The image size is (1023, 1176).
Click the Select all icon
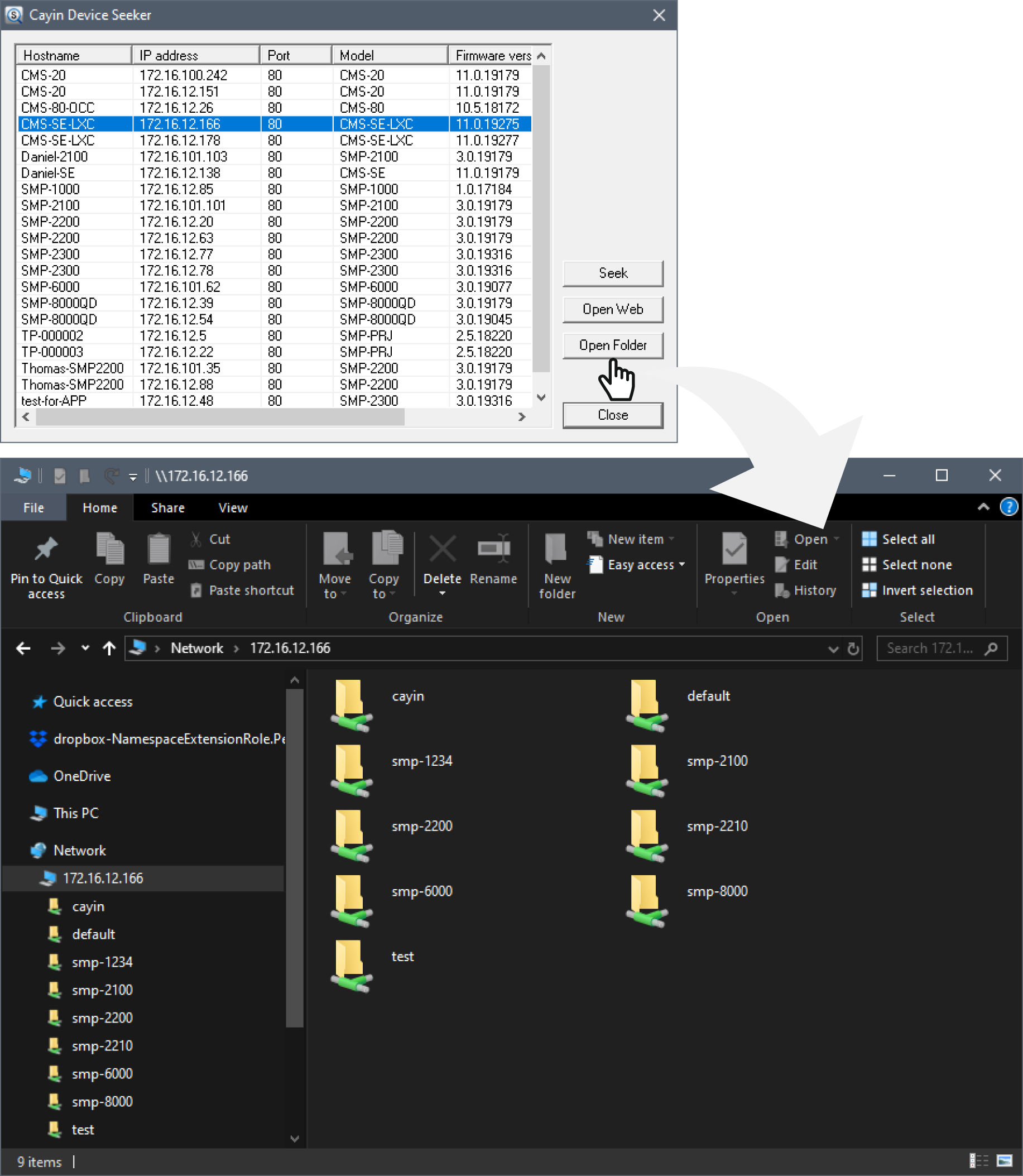(x=869, y=539)
